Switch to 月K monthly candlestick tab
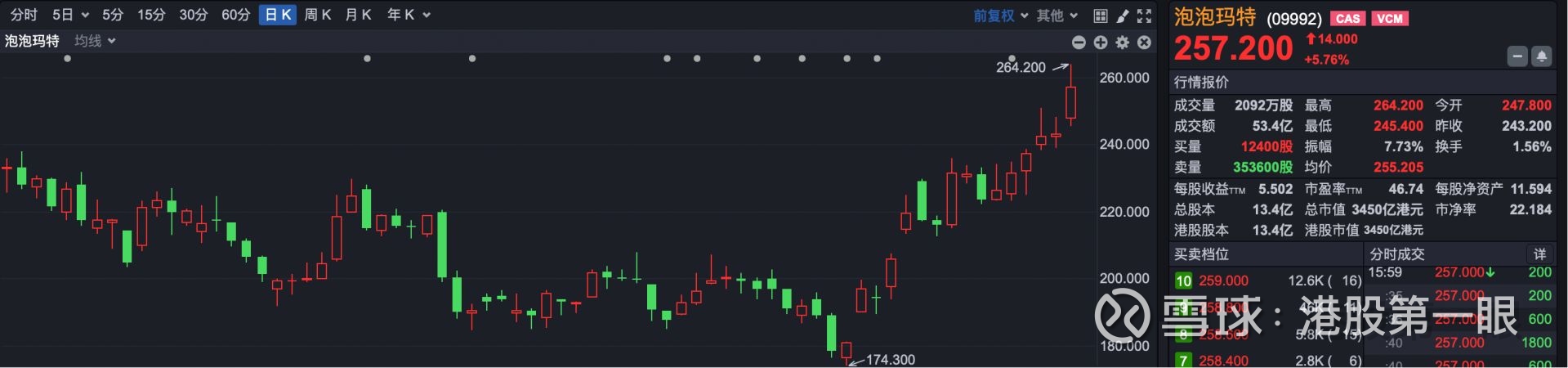 coord(359,15)
